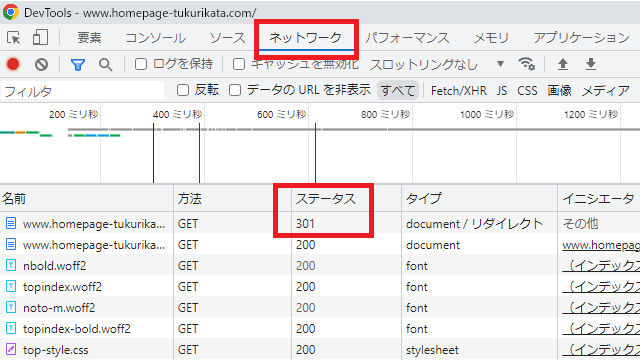Click document icon of the 200 document row

pyautogui.click(x=11, y=244)
